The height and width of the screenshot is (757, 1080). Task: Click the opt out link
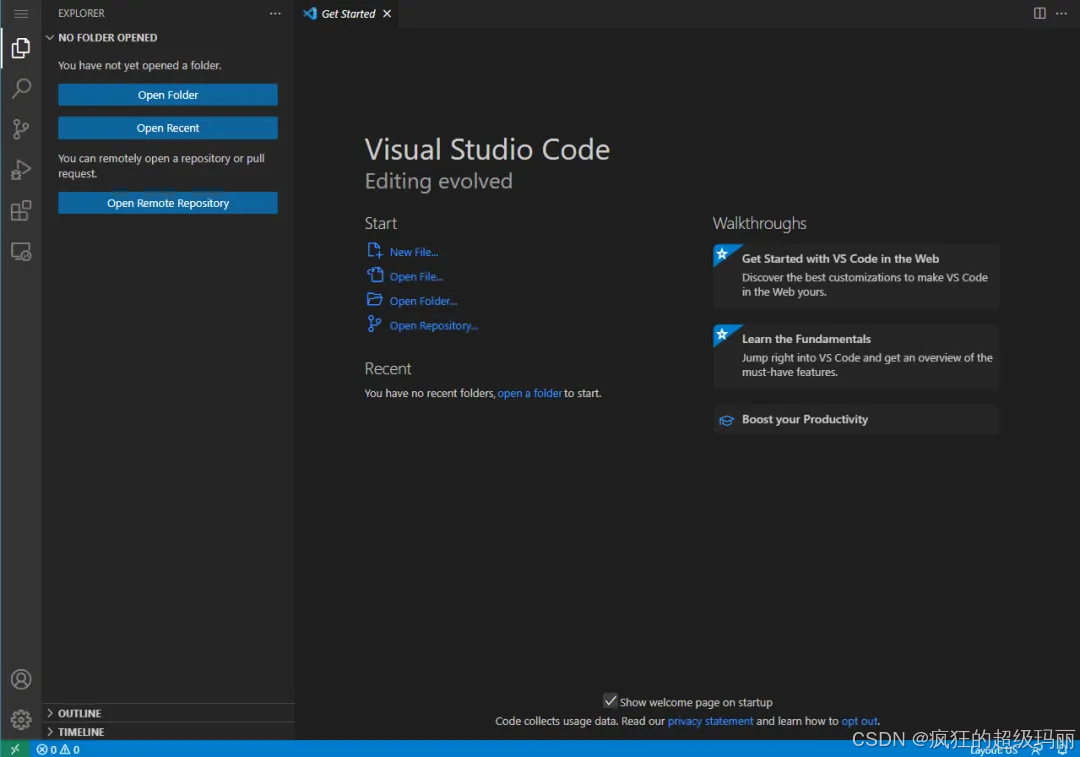point(859,721)
